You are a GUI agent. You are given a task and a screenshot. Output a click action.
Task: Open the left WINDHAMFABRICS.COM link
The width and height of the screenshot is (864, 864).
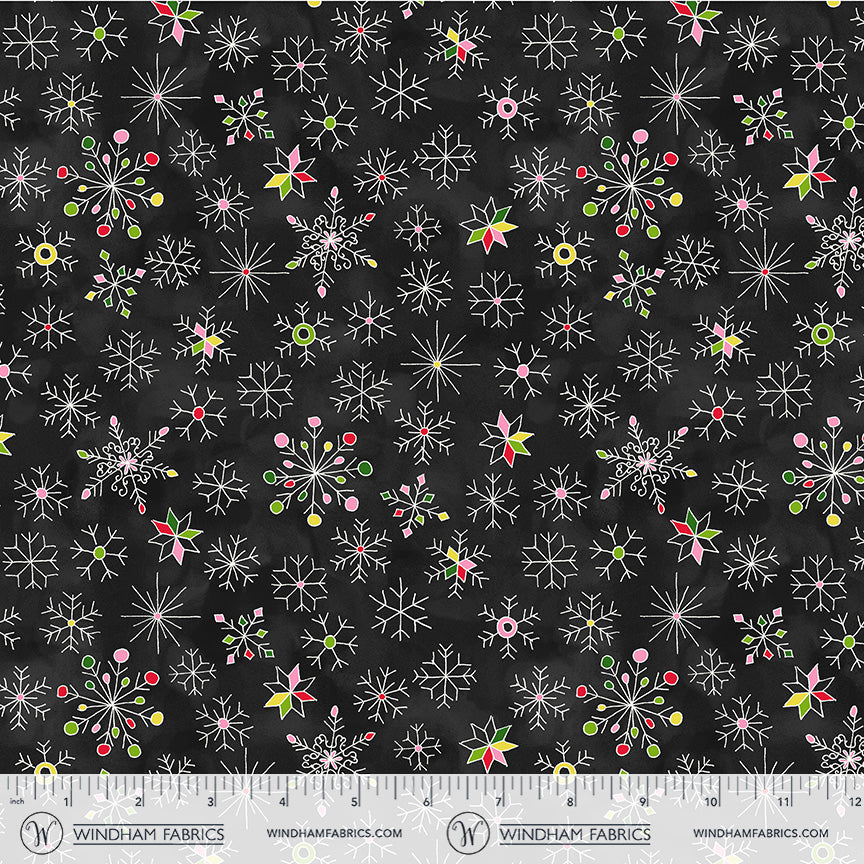point(334,833)
